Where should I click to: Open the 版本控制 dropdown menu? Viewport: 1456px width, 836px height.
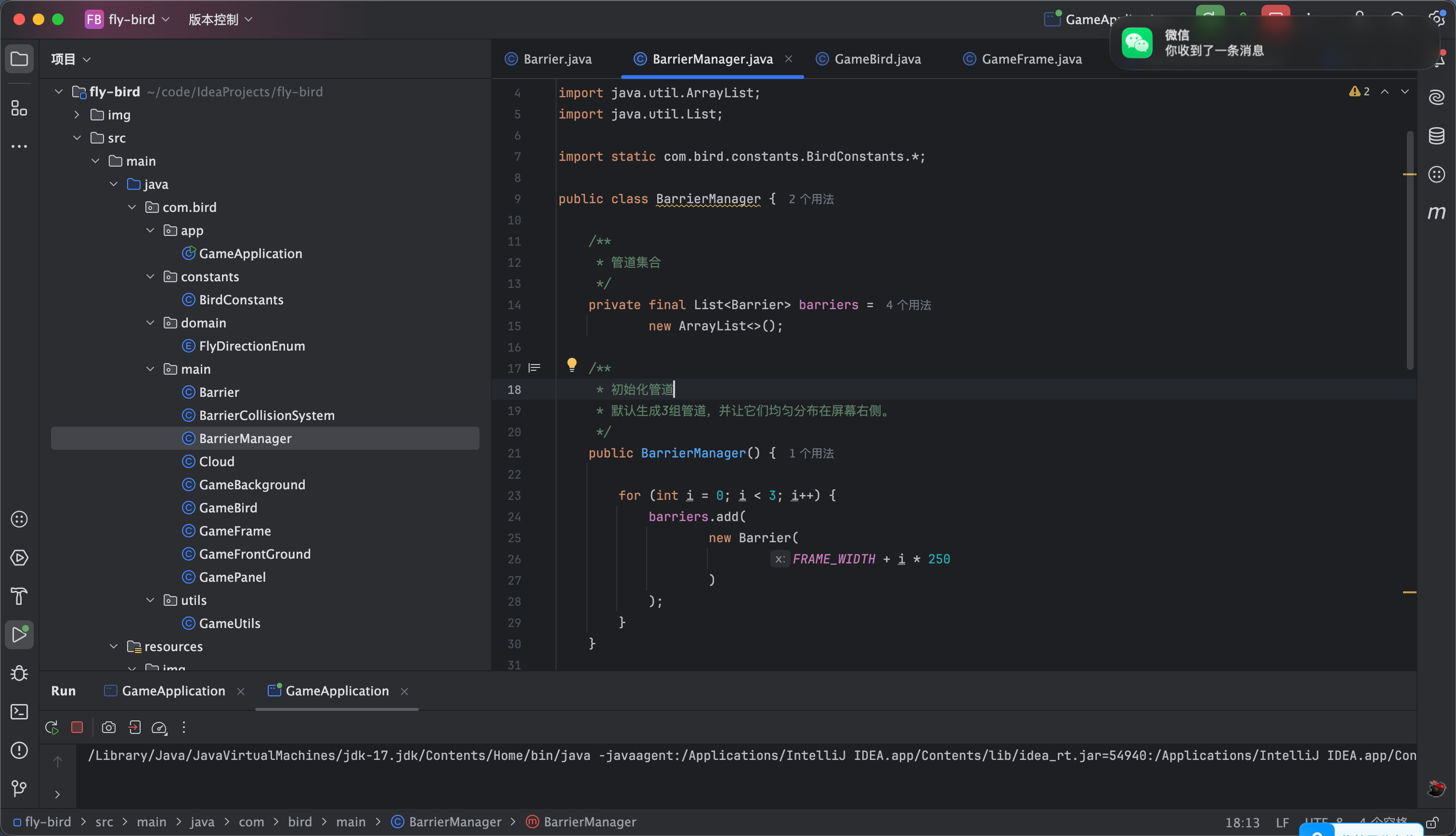(221, 19)
